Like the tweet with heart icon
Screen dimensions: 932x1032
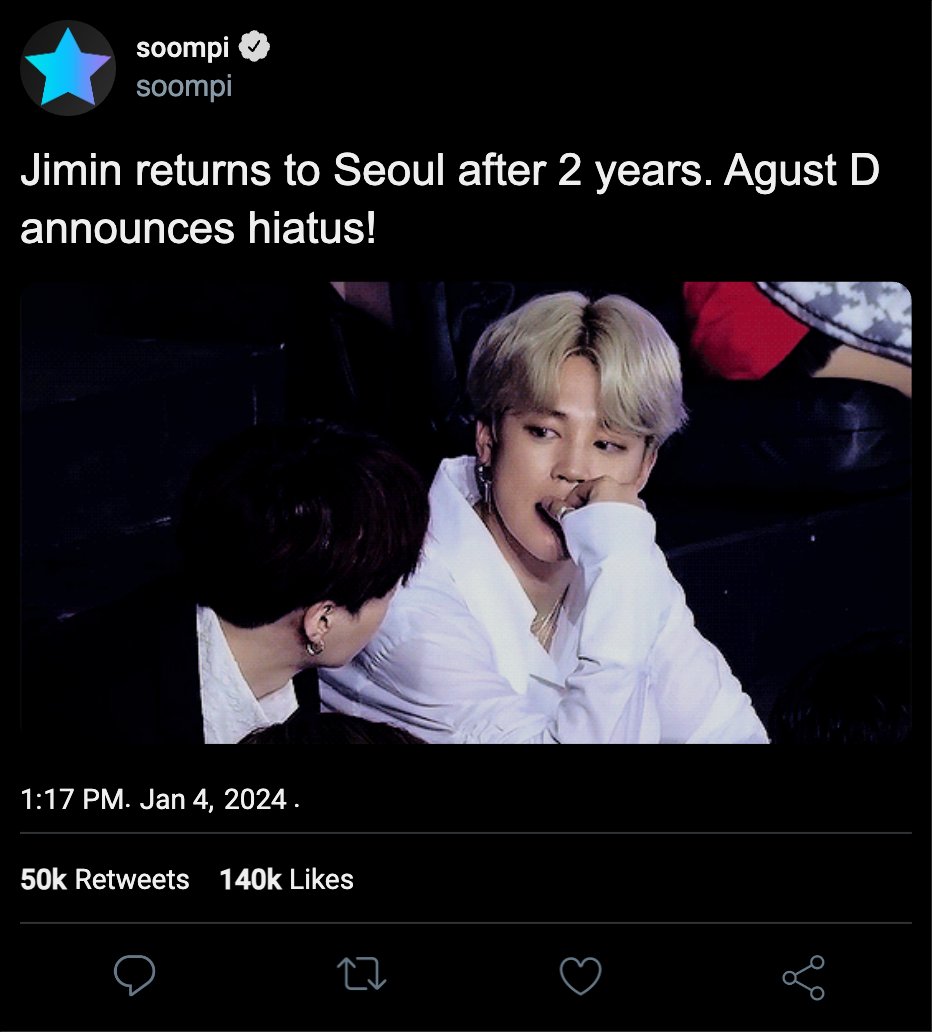pos(580,975)
